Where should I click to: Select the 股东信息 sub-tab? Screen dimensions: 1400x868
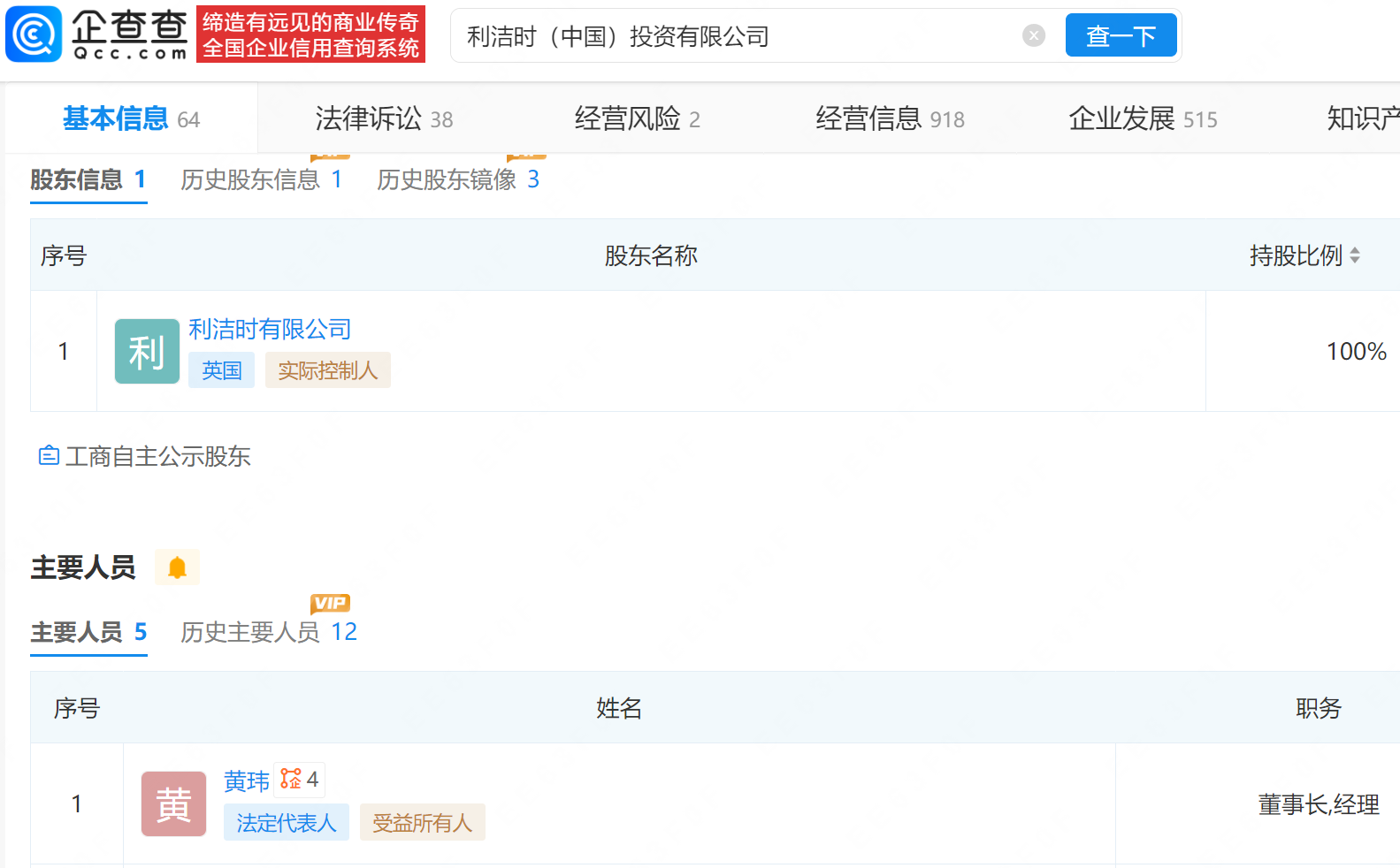coord(88,180)
